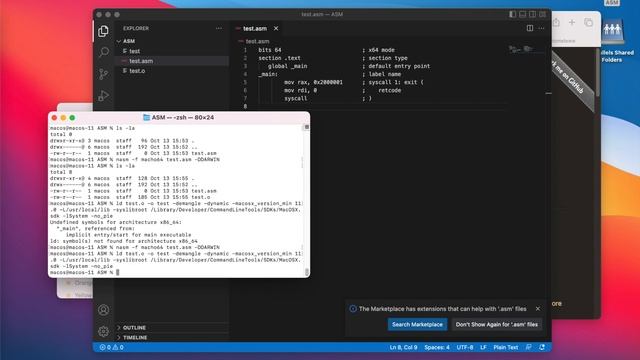
Task: Open errors and warnings status item
Action: (111, 347)
